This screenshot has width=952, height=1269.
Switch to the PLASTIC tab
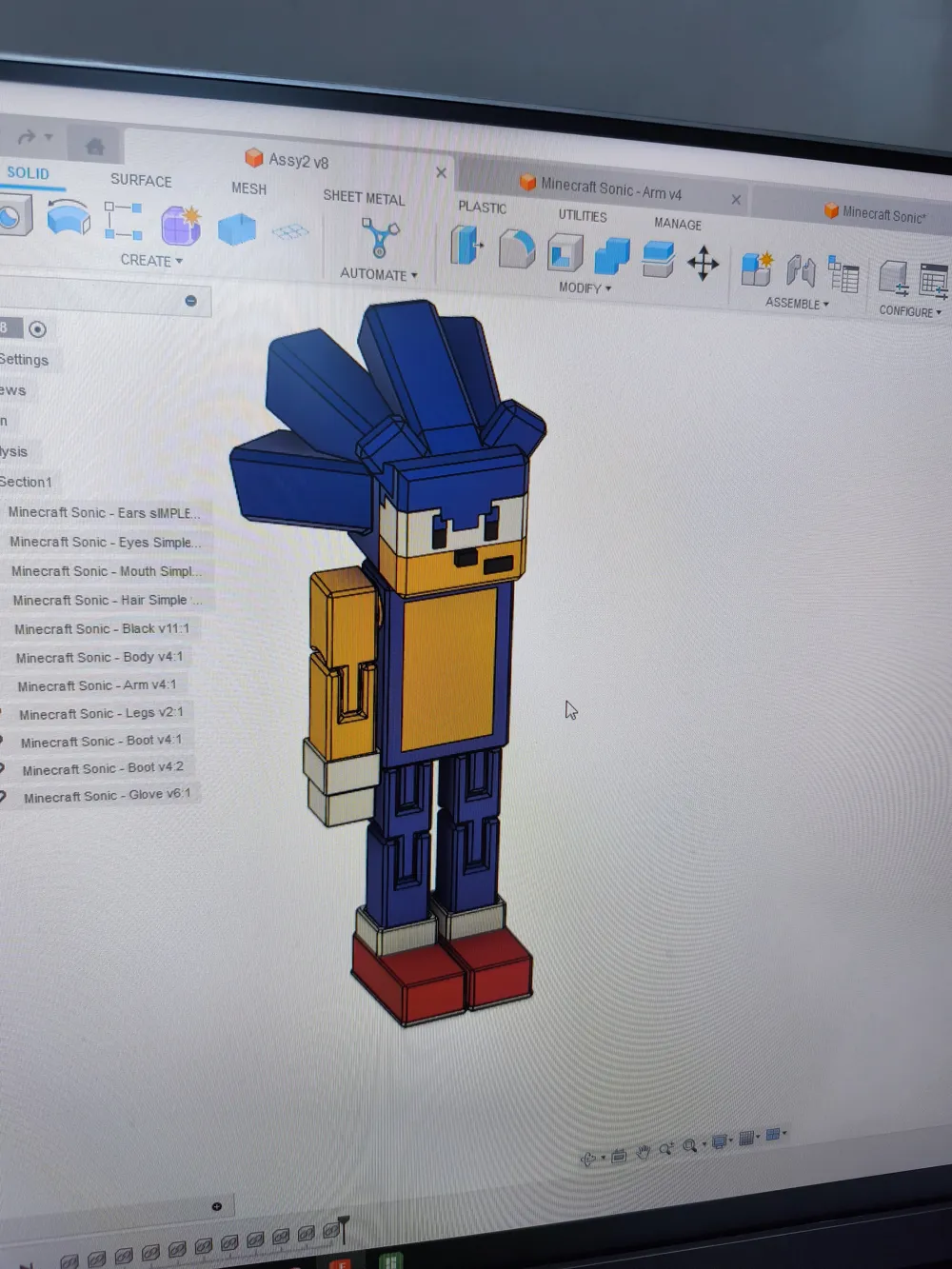tap(482, 207)
